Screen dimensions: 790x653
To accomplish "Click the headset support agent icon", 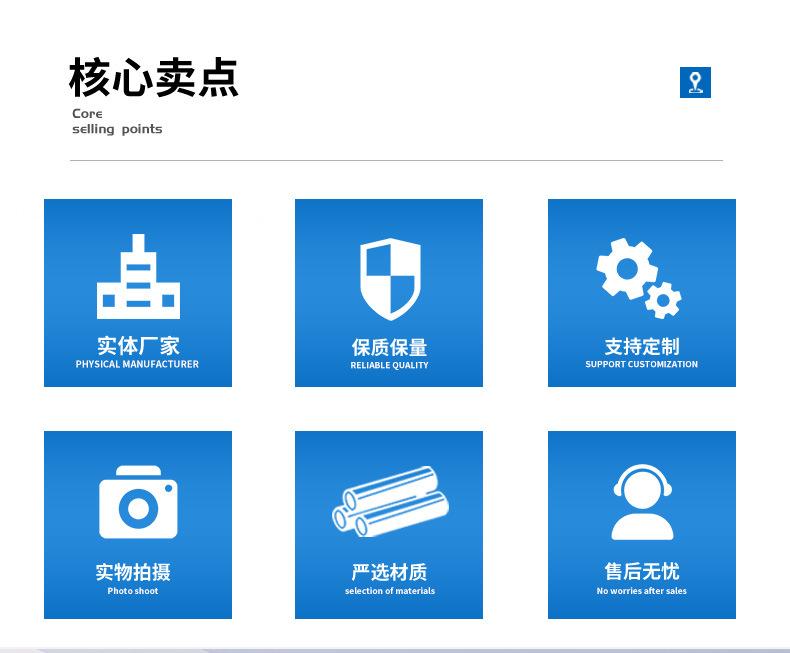I will pyautogui.click(x=642, y=502).
